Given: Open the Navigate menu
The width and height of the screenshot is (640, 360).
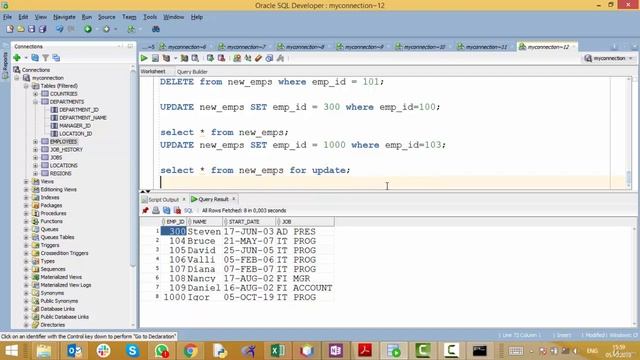Looking at the screenshot, I should (64, 17).
